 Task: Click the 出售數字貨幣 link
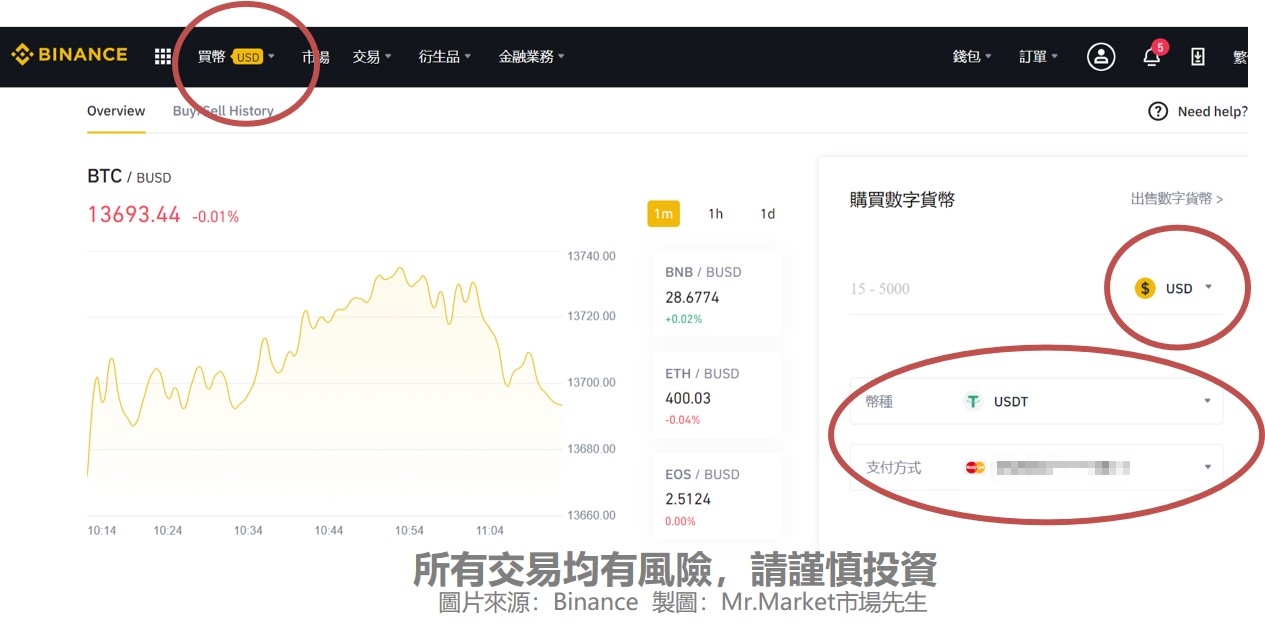(1177, 199)
